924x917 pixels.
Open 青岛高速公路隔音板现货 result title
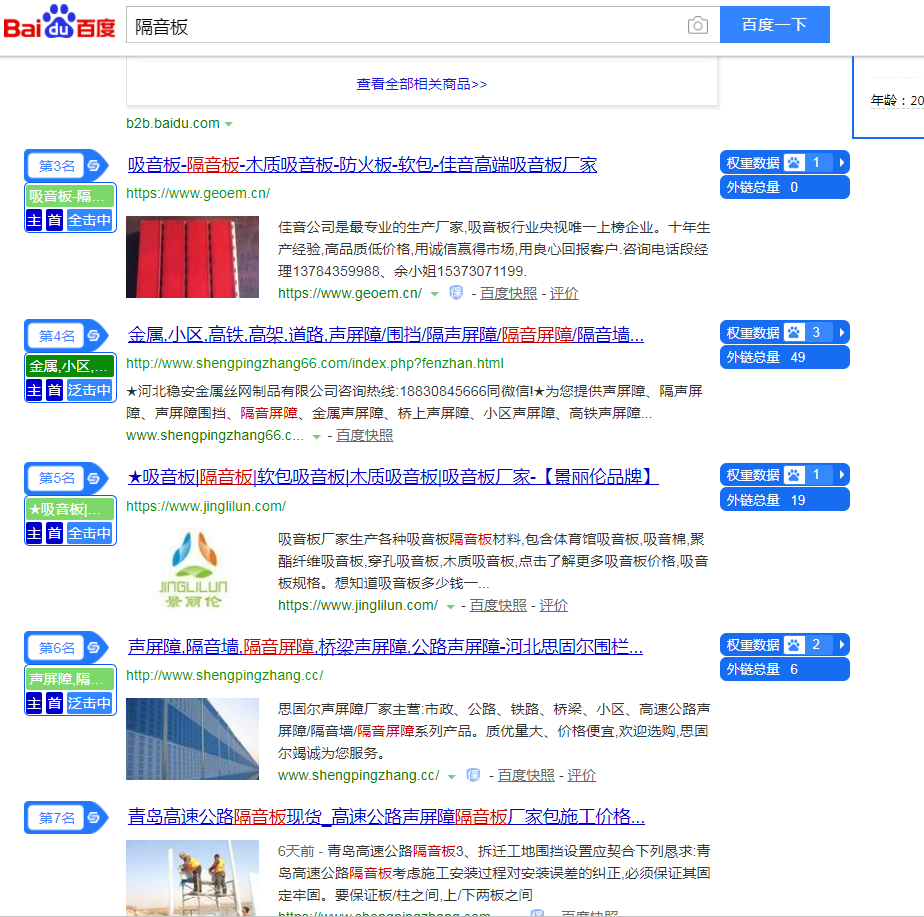click(x=386, y=816)
